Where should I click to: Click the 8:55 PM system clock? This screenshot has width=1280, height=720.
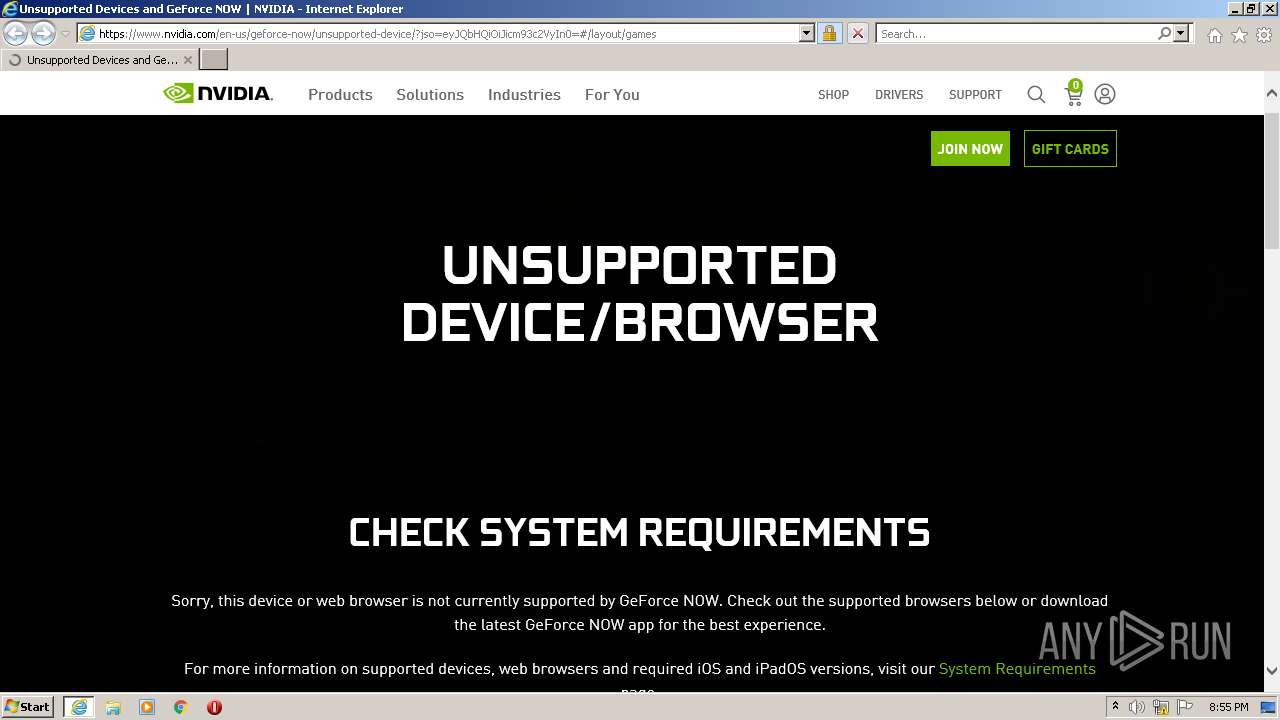(x=1228, y=707)
